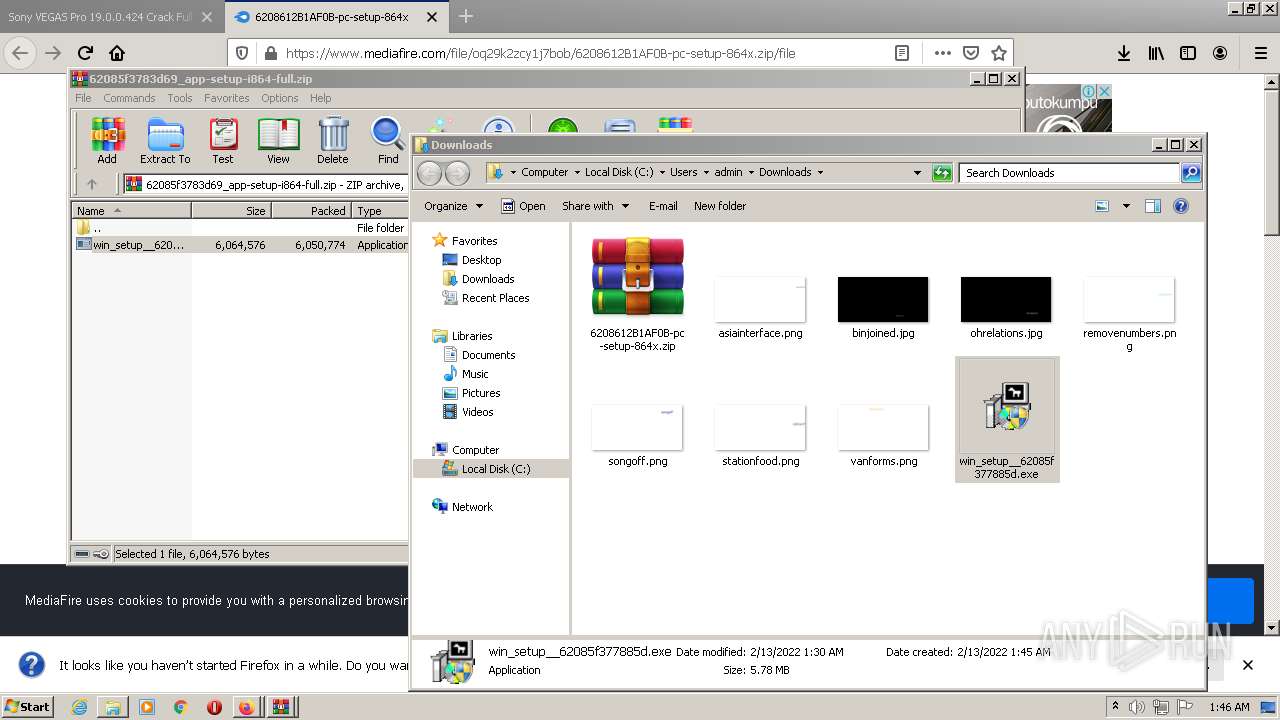Show Firefox sidebars
Screen dimensions: 1280x720
[x=1188, y=53]
